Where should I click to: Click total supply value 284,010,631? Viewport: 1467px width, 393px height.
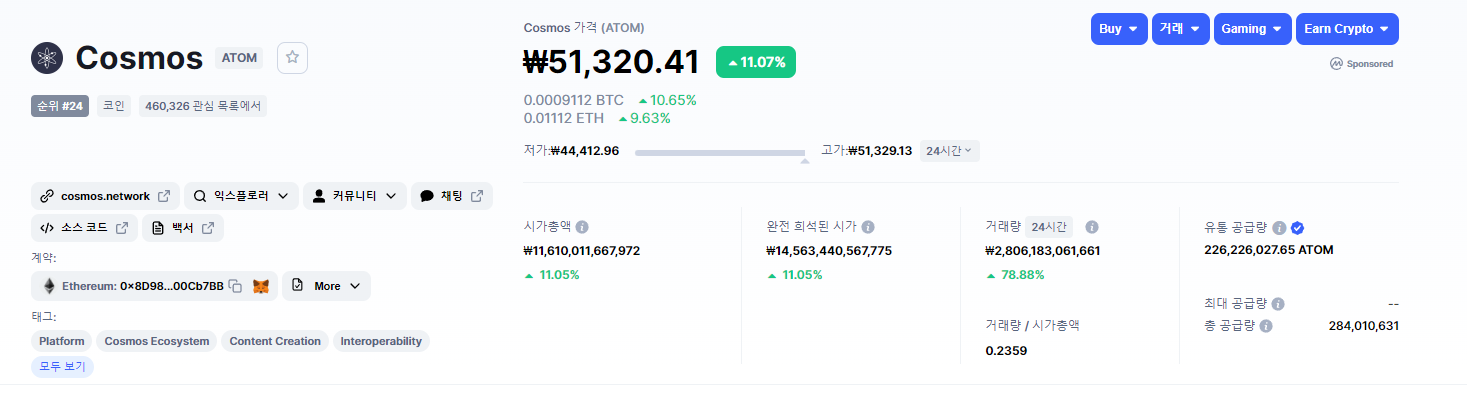[1364, 326]
